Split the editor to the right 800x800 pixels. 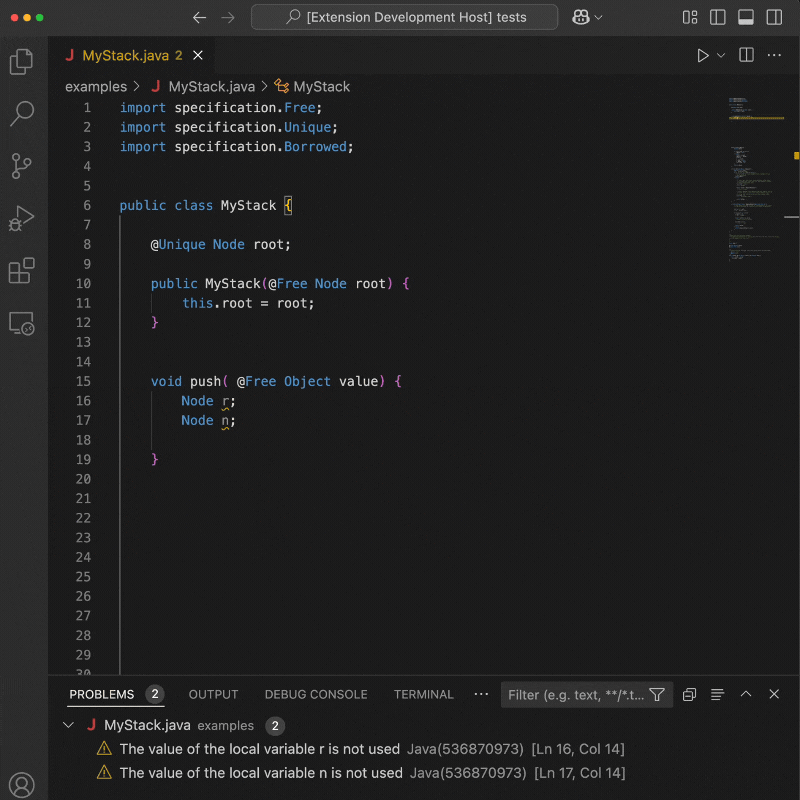[x=746, y=55]
